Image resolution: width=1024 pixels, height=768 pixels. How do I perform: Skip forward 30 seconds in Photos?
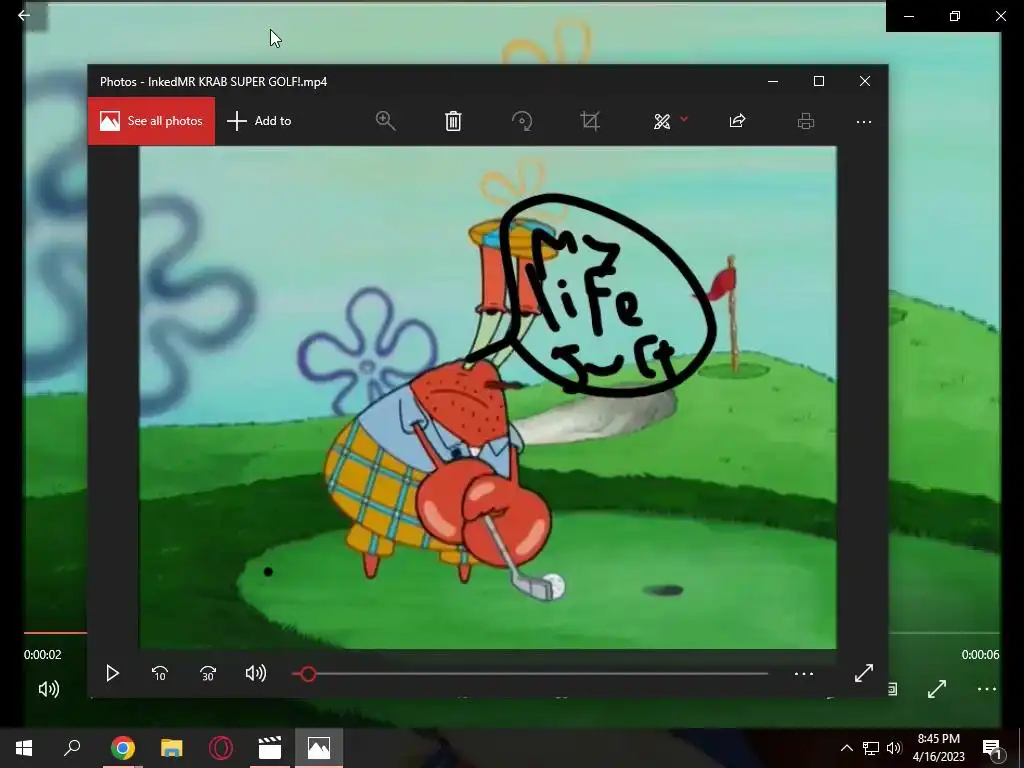click(208, 673)
